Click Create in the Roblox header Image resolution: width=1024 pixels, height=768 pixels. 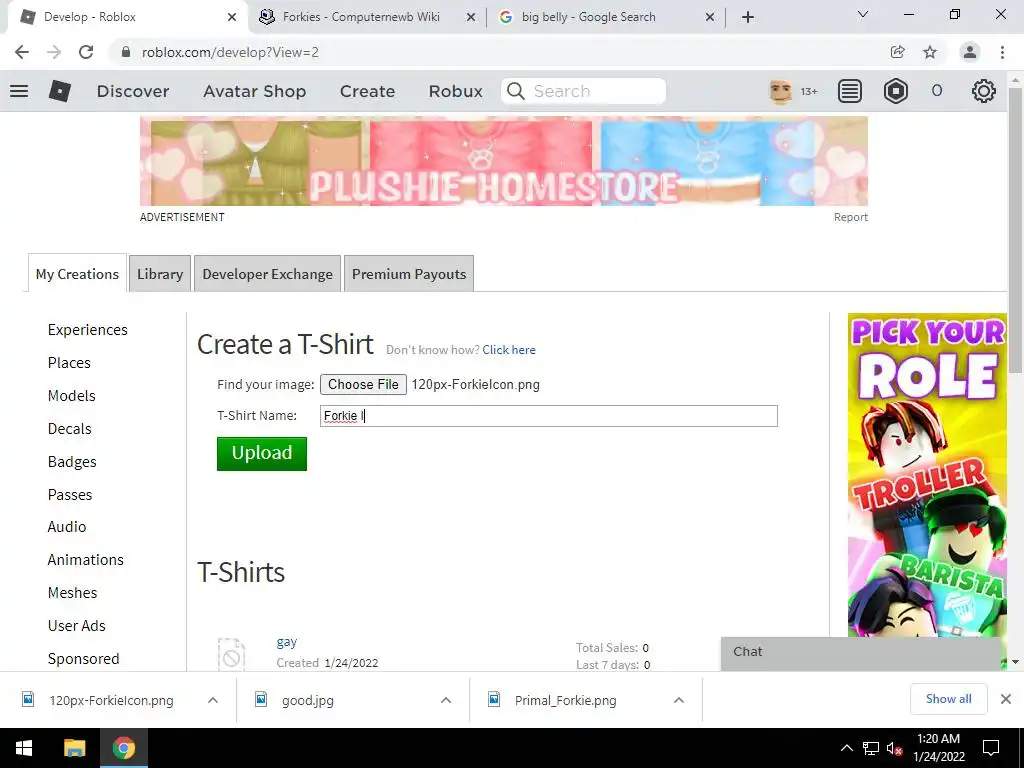point(367,91)
